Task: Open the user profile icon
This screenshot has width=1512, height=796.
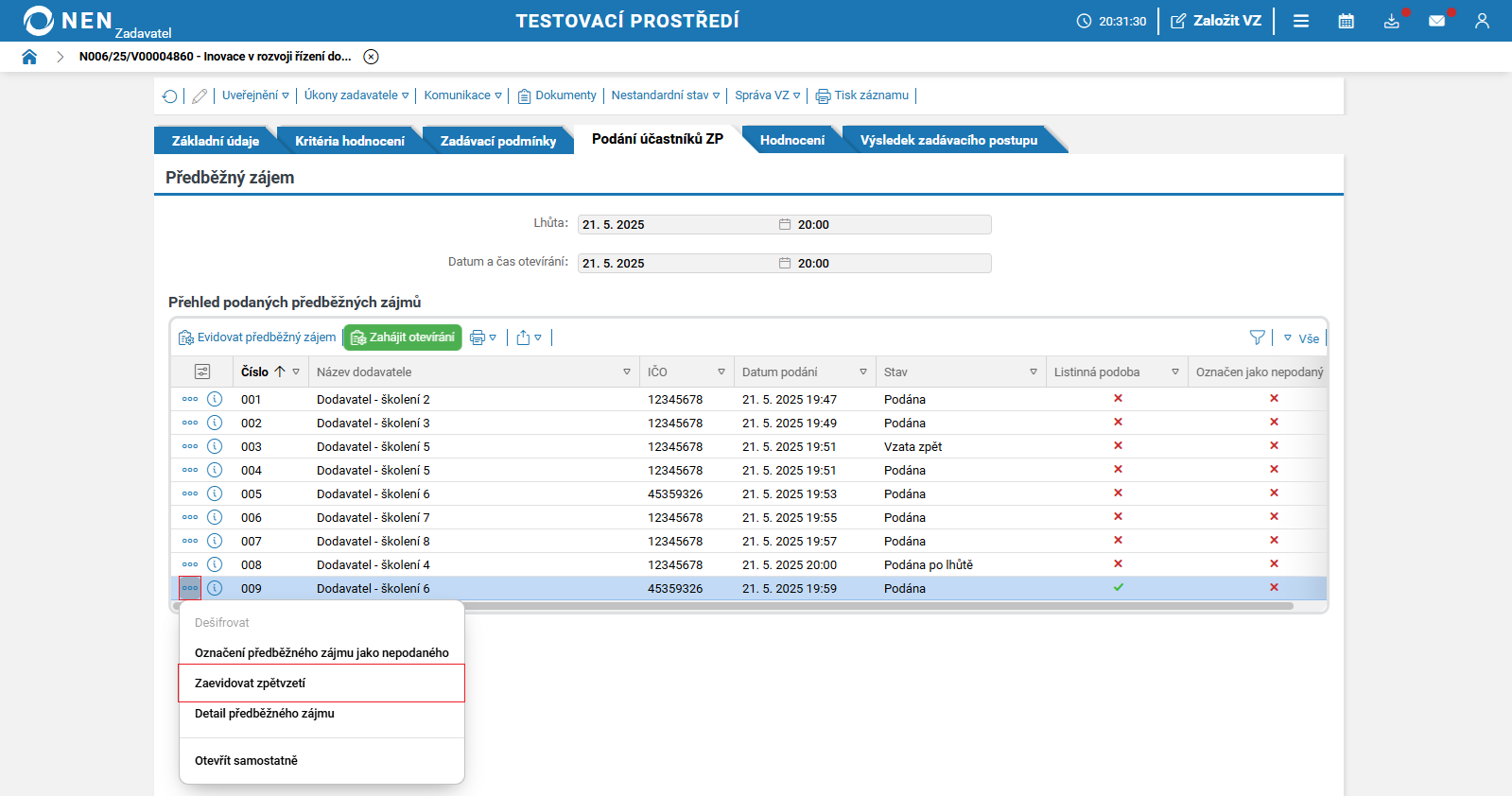Action: coord(1482,21)
